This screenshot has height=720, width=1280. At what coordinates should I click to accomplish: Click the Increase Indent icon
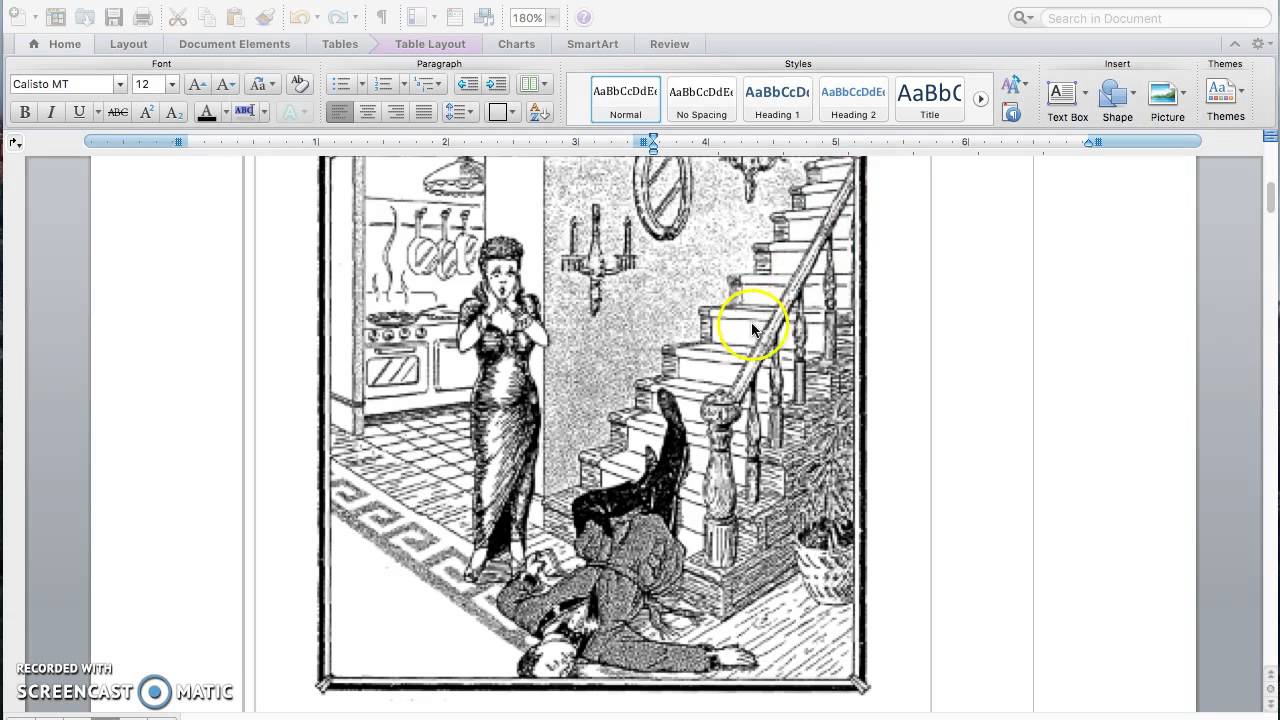pyautogui.click(x=497, y=84)
